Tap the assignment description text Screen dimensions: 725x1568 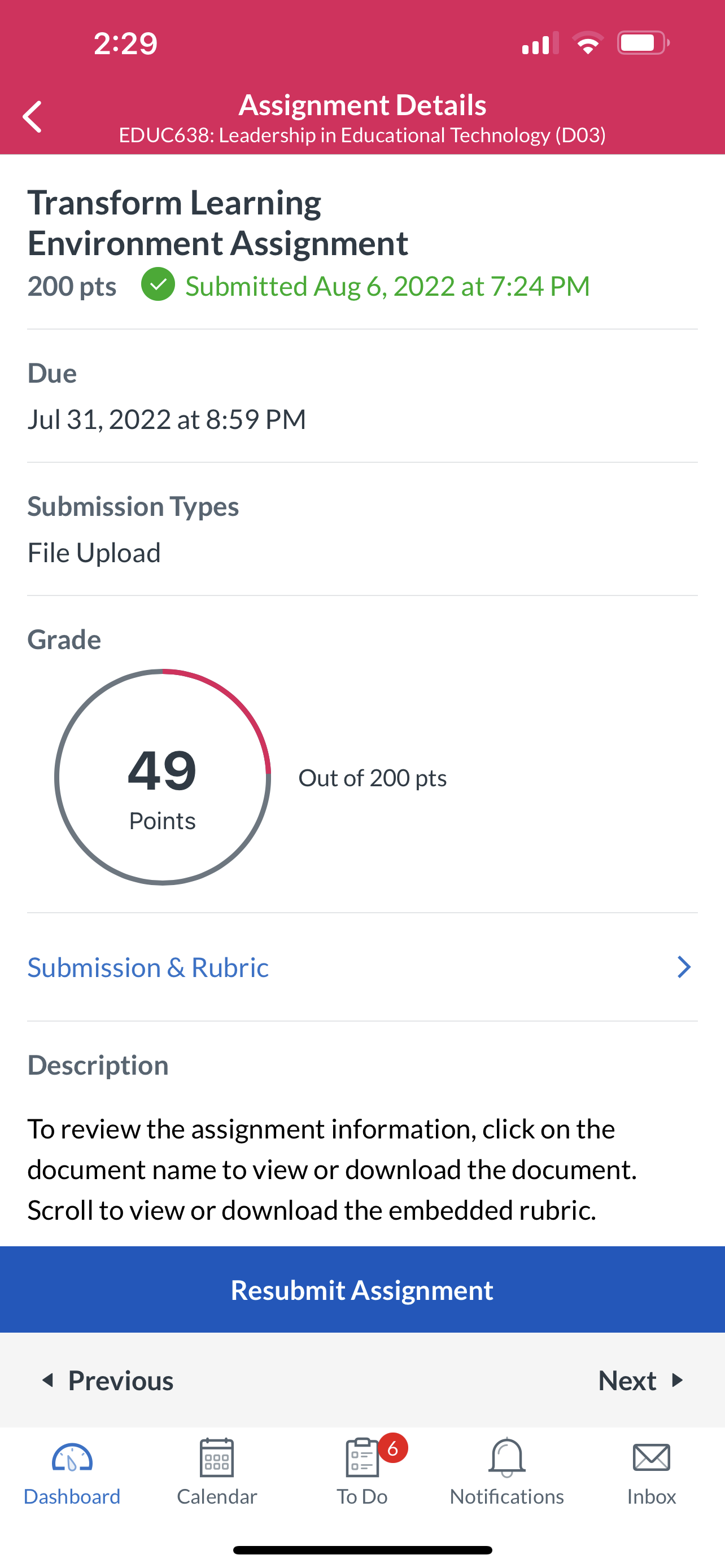point(333,1170)
